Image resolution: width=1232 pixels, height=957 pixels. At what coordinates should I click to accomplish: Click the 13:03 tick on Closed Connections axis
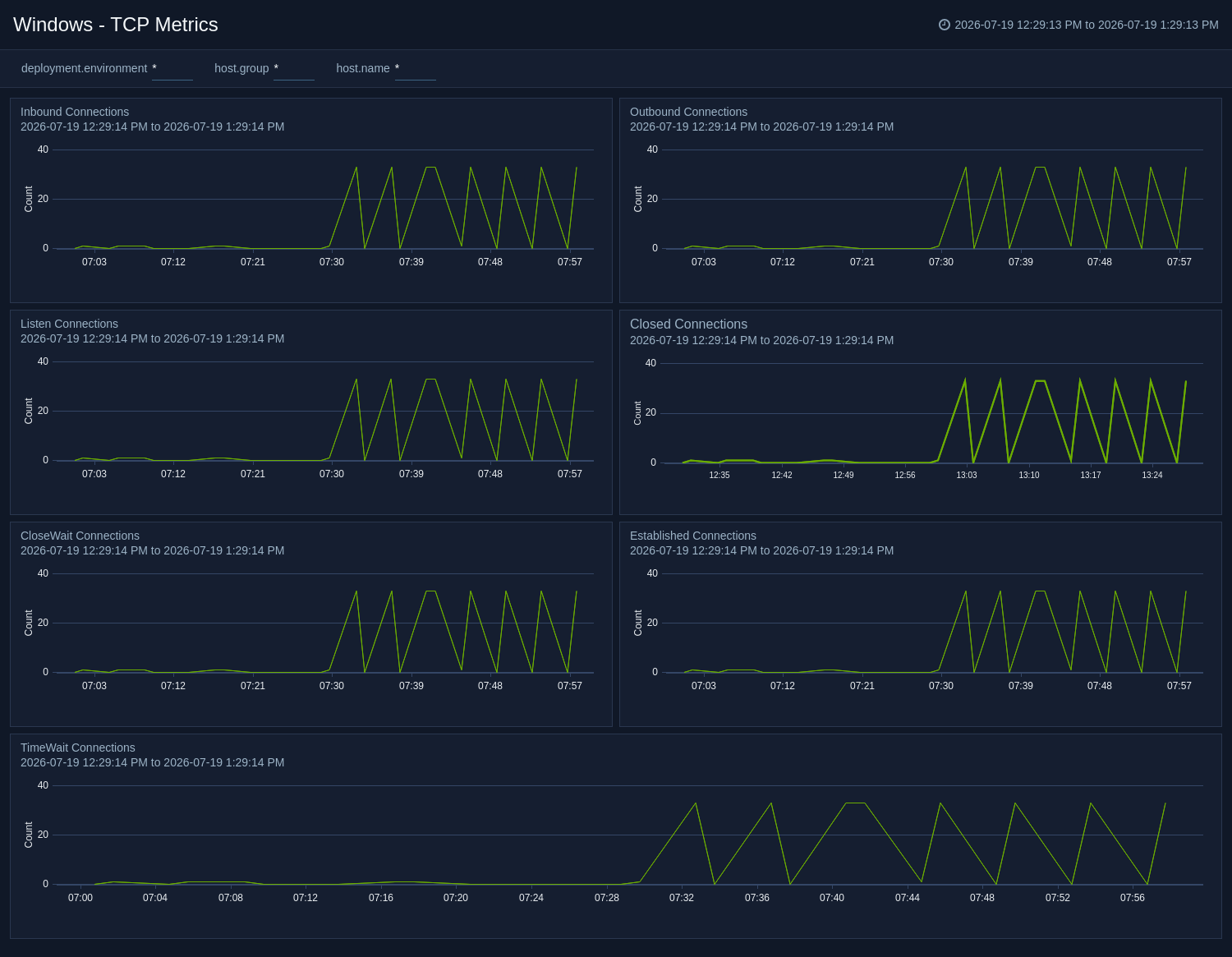point(967,475)
